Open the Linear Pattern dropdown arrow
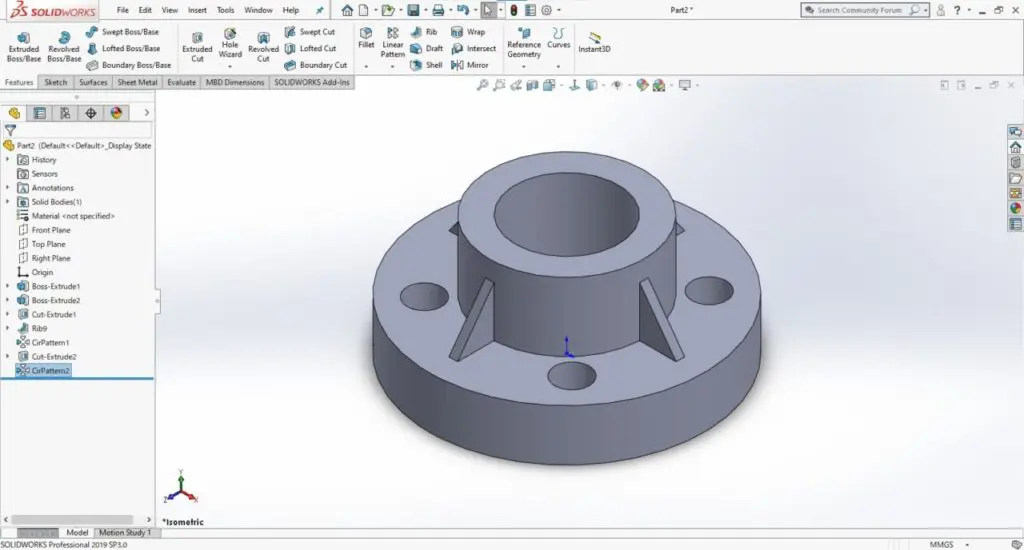The width and height of the screenshot is (1024, 550). click(393, 67)
